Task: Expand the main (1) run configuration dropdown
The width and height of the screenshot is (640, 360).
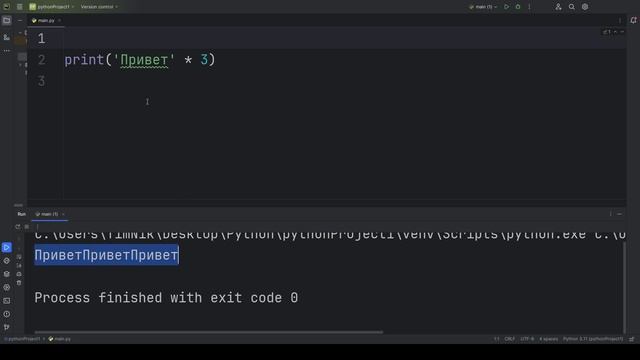Action: click(x=483, y=7)
